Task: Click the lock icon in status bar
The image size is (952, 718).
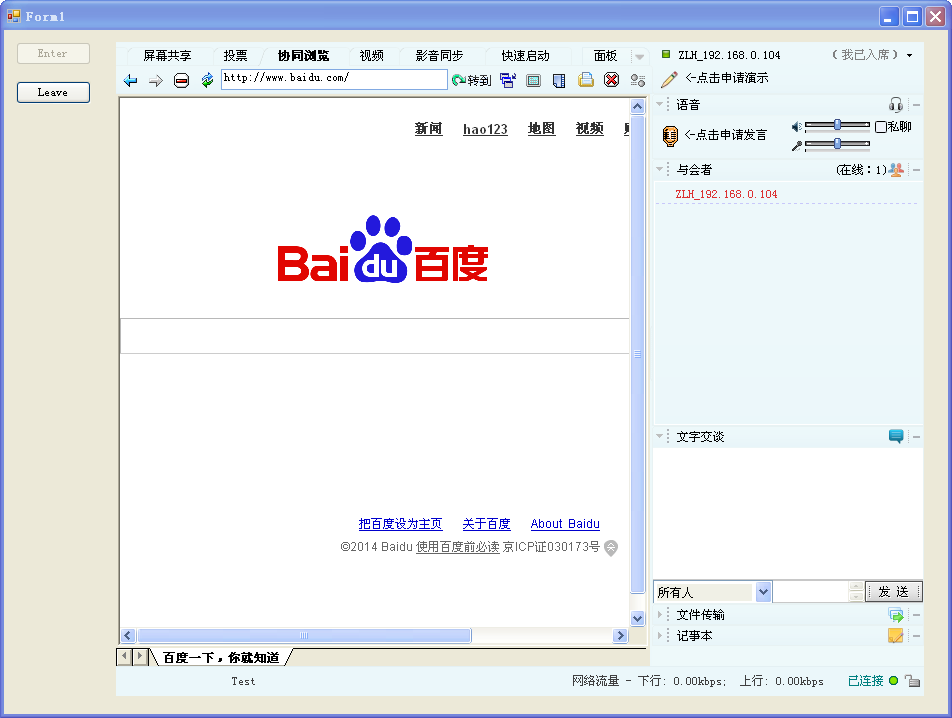Action: point(912,681)
